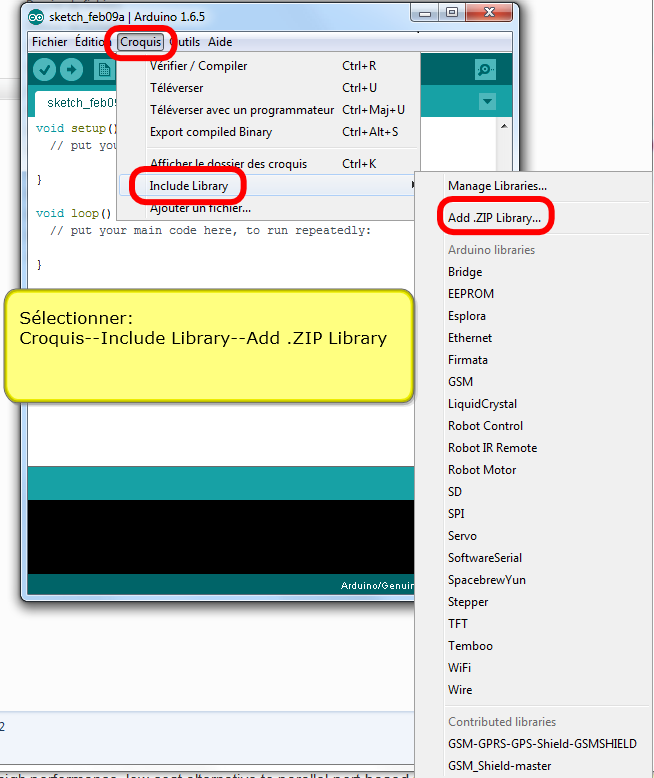Click the Verify checkmark toolbar icon
Screen dimensions: 654x778
44,69
